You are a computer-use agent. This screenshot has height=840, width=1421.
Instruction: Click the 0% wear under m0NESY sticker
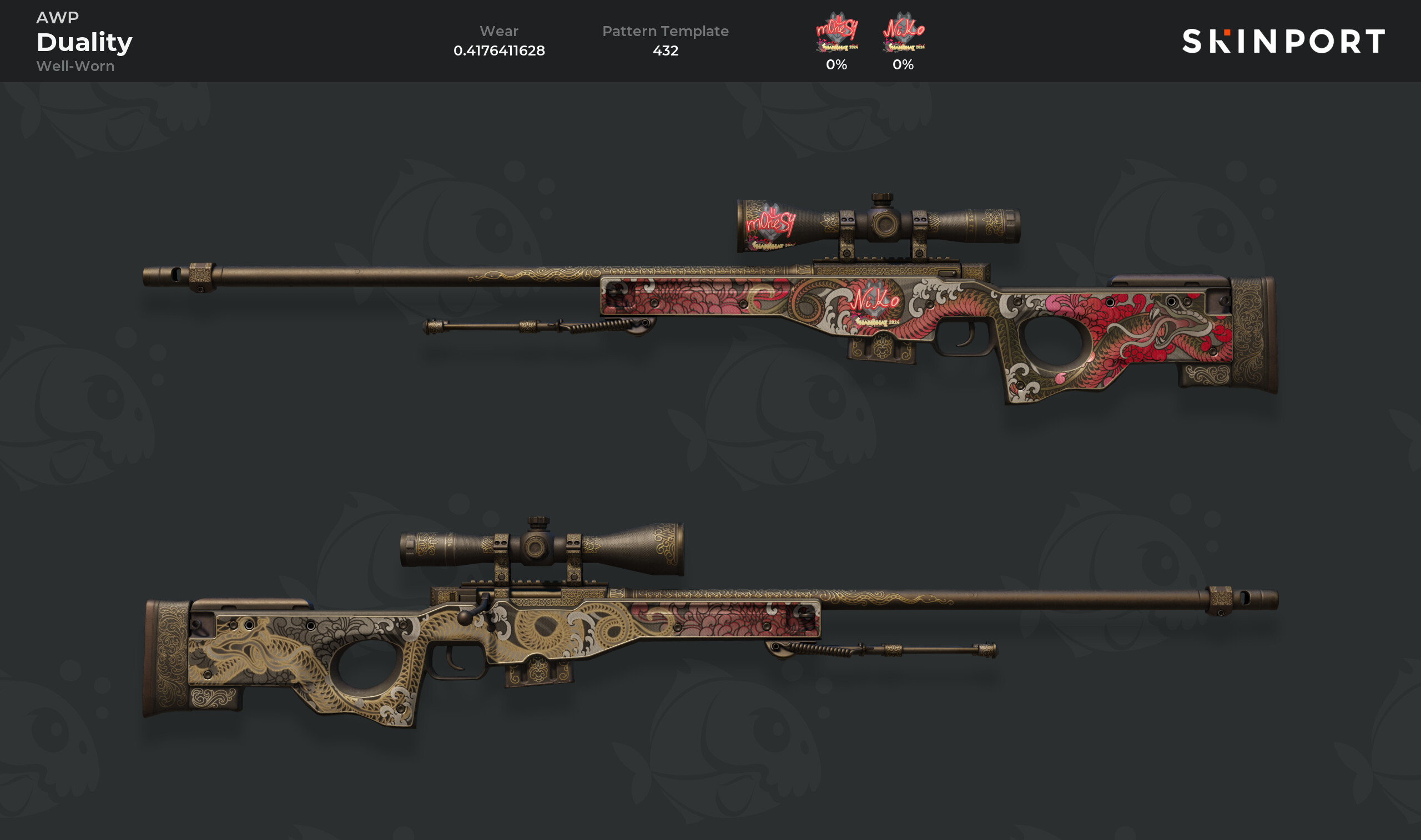(x=837, y=64)
